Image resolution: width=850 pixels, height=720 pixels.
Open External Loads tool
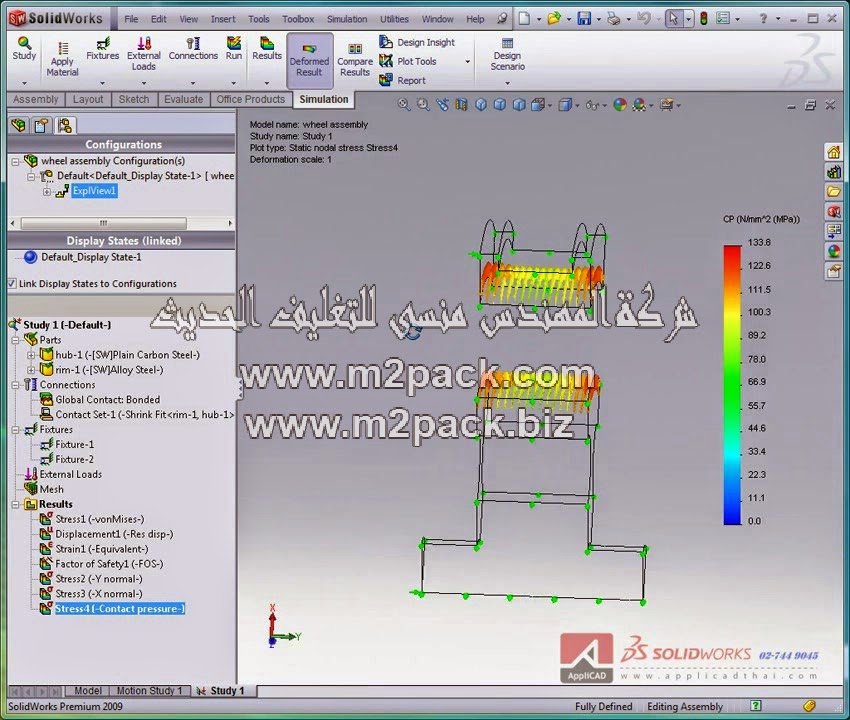(144, 54)
